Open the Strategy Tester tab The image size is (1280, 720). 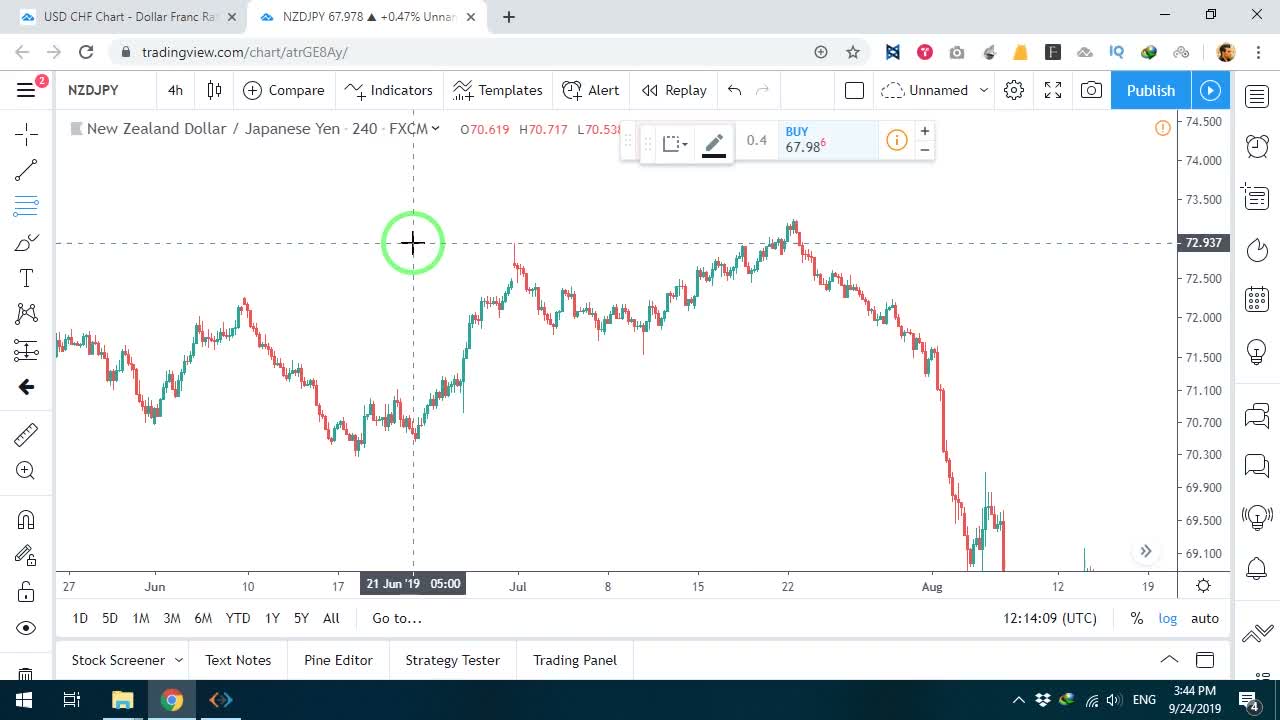(453, 660)
